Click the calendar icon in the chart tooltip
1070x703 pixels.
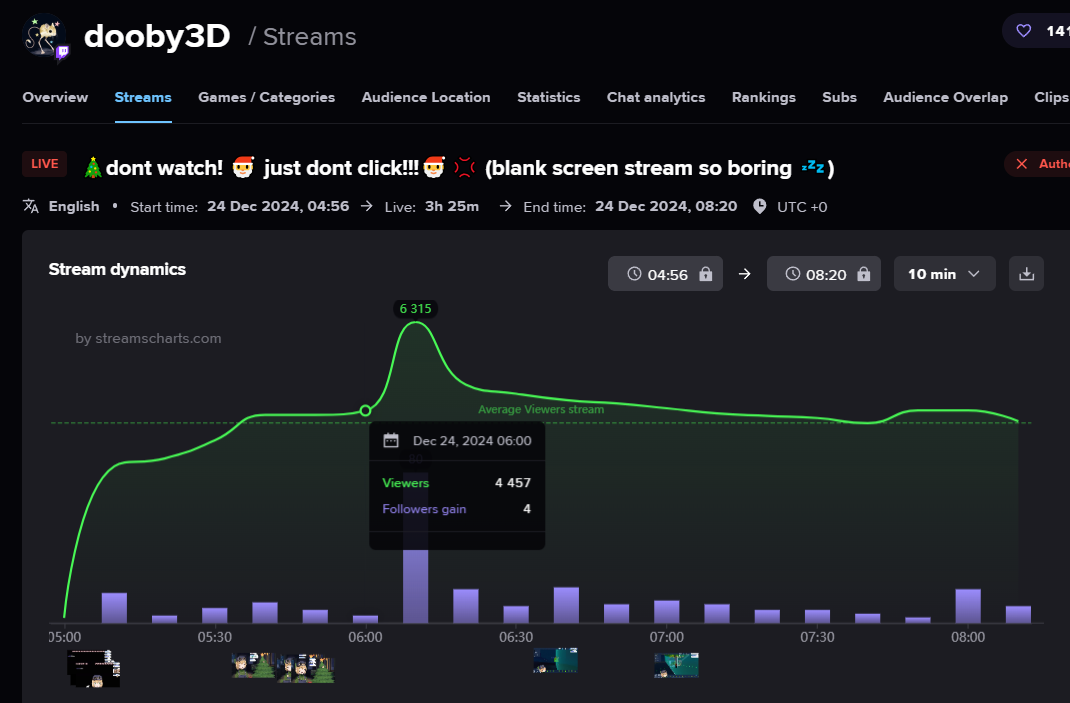click(x=391, y=440)
